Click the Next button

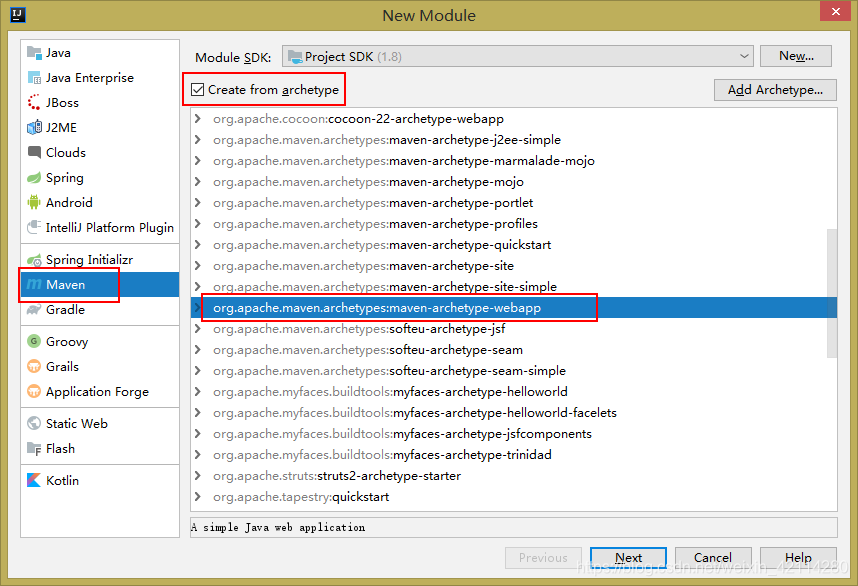628,558
